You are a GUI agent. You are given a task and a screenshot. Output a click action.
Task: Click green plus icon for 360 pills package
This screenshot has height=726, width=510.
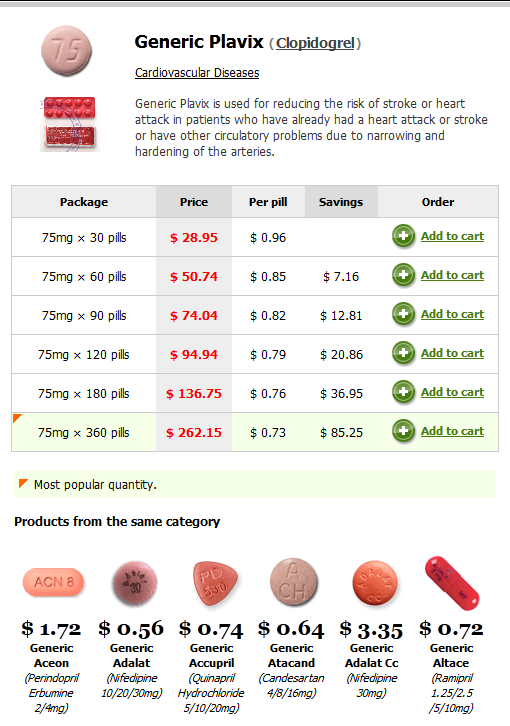point(403,431)
